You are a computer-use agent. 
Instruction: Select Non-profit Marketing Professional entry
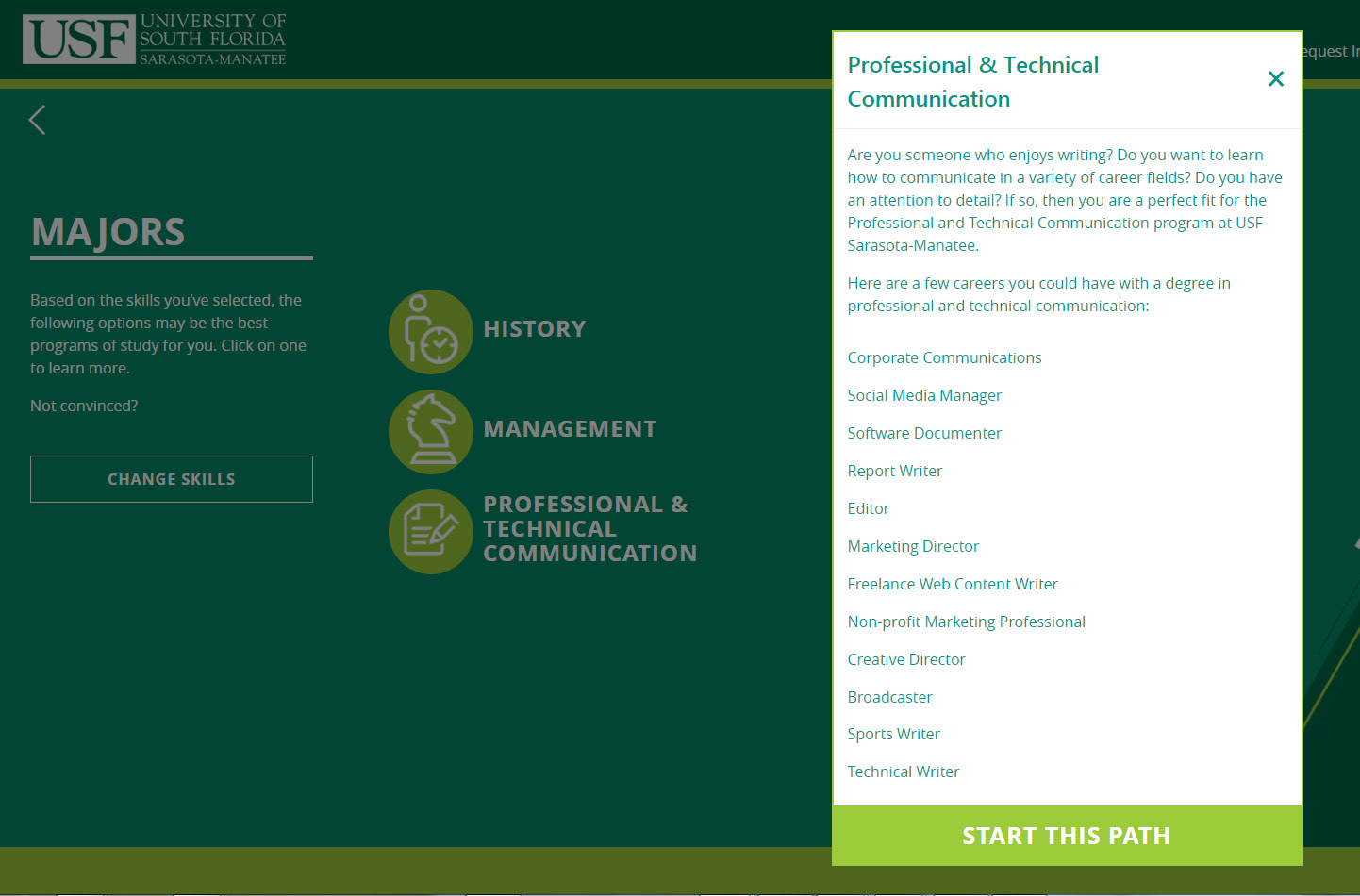(x=967, y=622)
